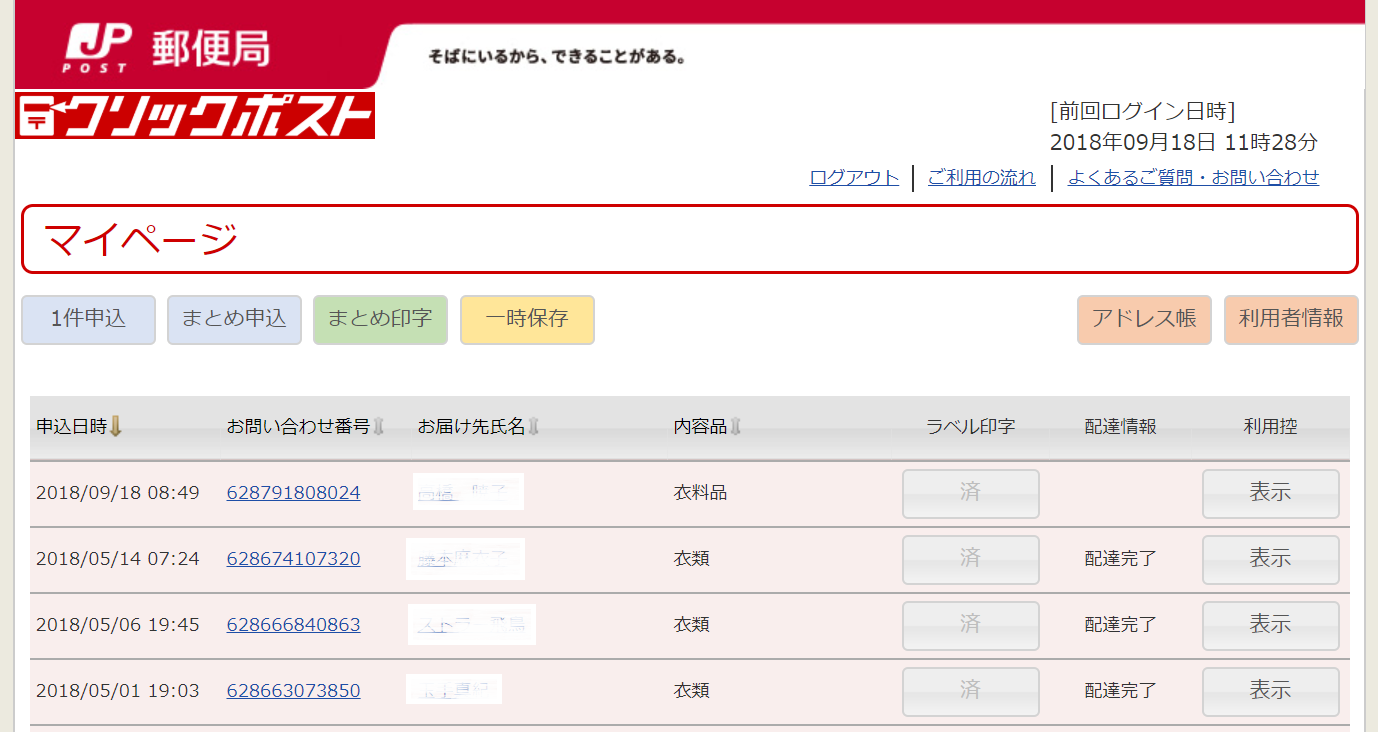Click the JP Post 郵便局 logo
The height and width of the screenshot is (732, 1378).
pyautogui.click(x=167, y=49)
